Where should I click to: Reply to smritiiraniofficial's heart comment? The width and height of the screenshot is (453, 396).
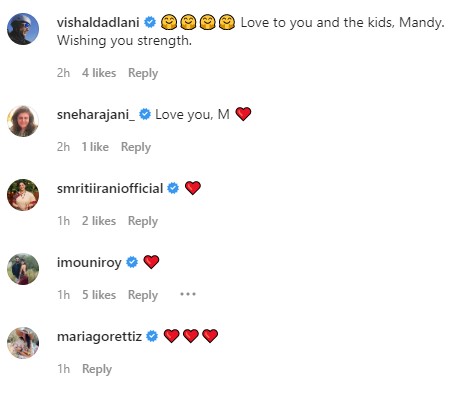click(143, 221)
